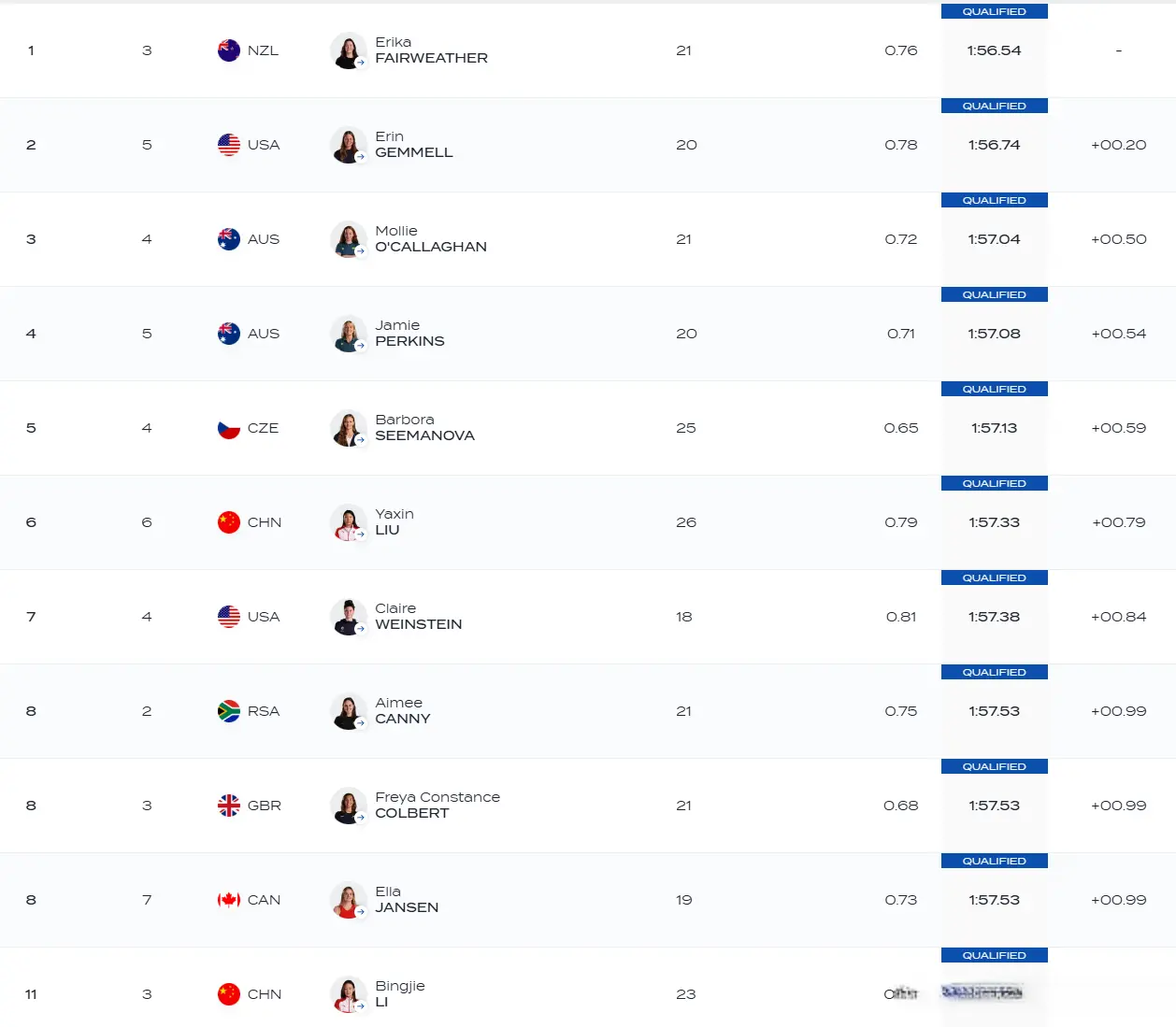Click Yaxin Liu's time 1:57.33
Viewport: 1176px width, 1027px height.
click(x=995, y=522)
